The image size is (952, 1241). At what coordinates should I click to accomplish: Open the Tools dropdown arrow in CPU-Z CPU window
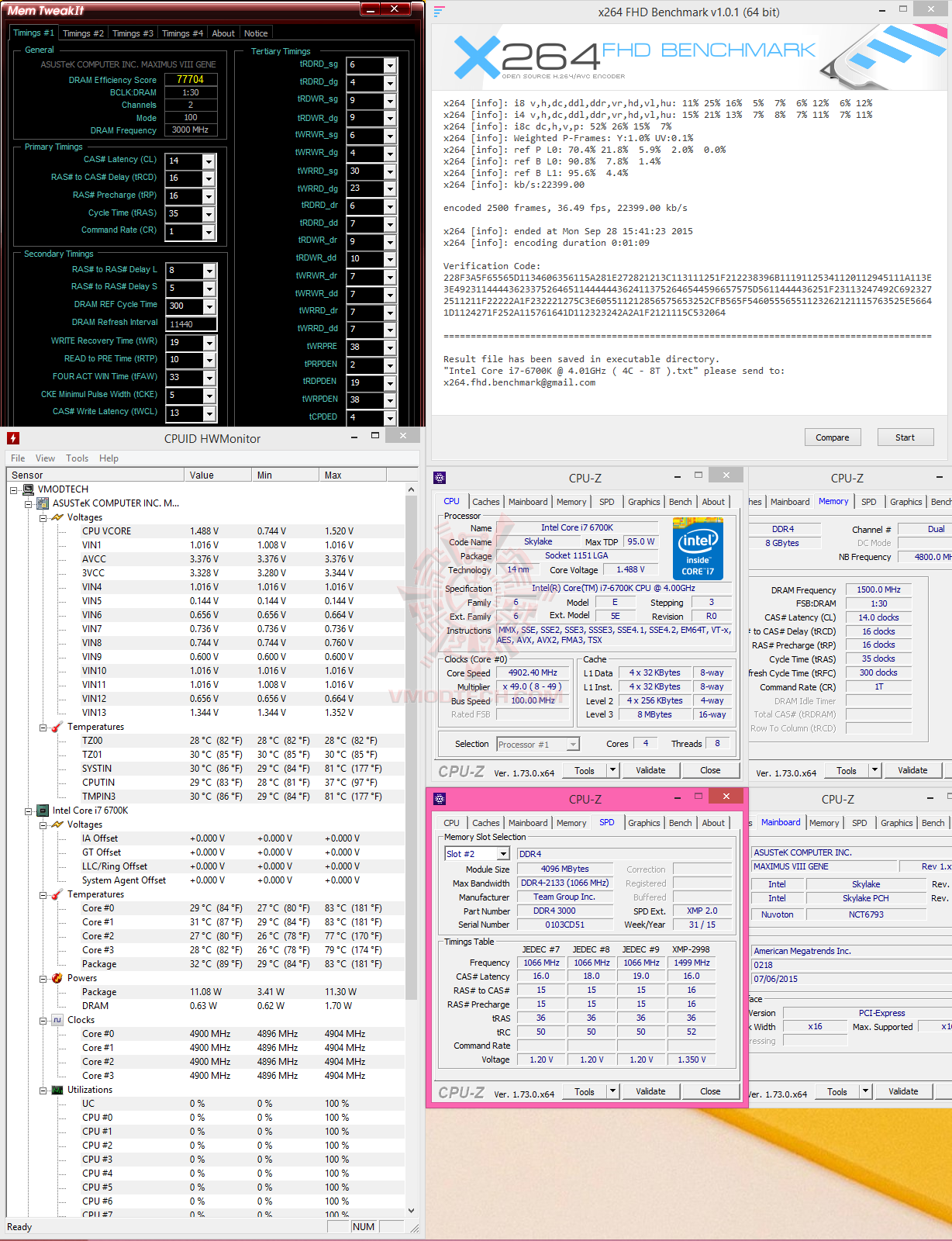(x=612, y=770)
